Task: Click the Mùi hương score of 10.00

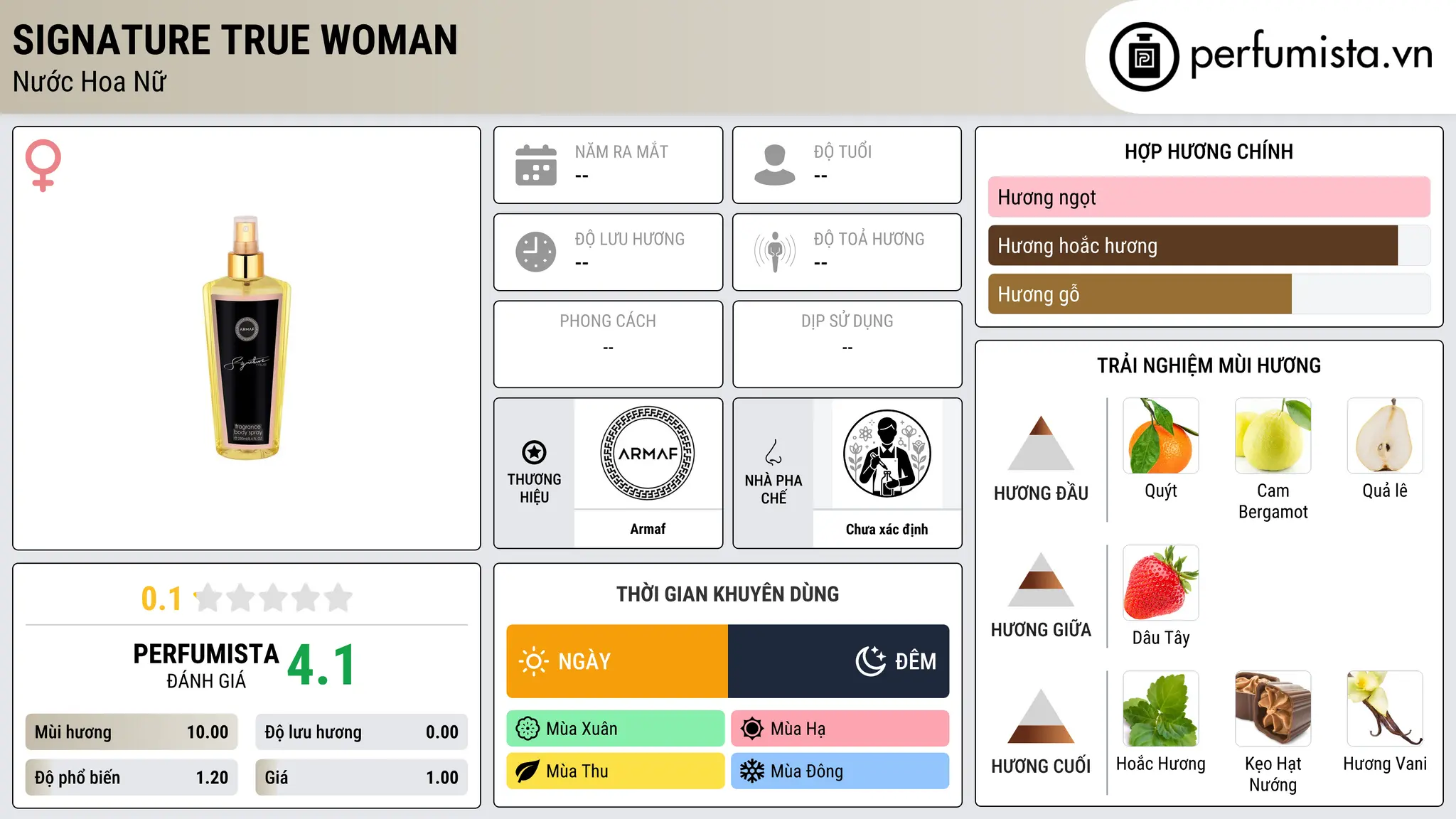Action: point(132,732)
